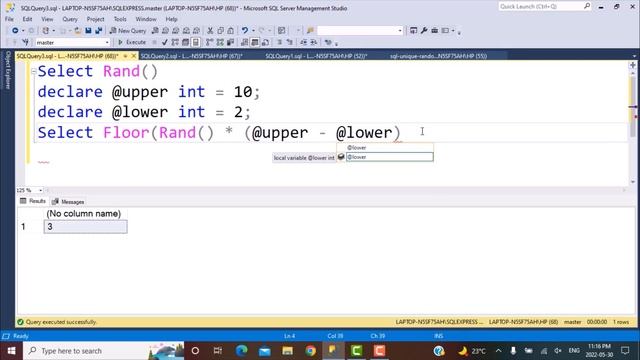Open the View menu

click(x=47, y=19)
